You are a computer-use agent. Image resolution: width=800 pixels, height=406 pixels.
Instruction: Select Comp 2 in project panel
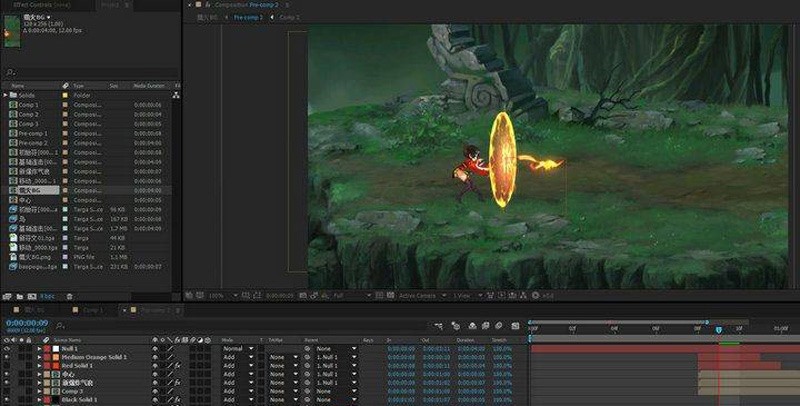coord(29,115)
